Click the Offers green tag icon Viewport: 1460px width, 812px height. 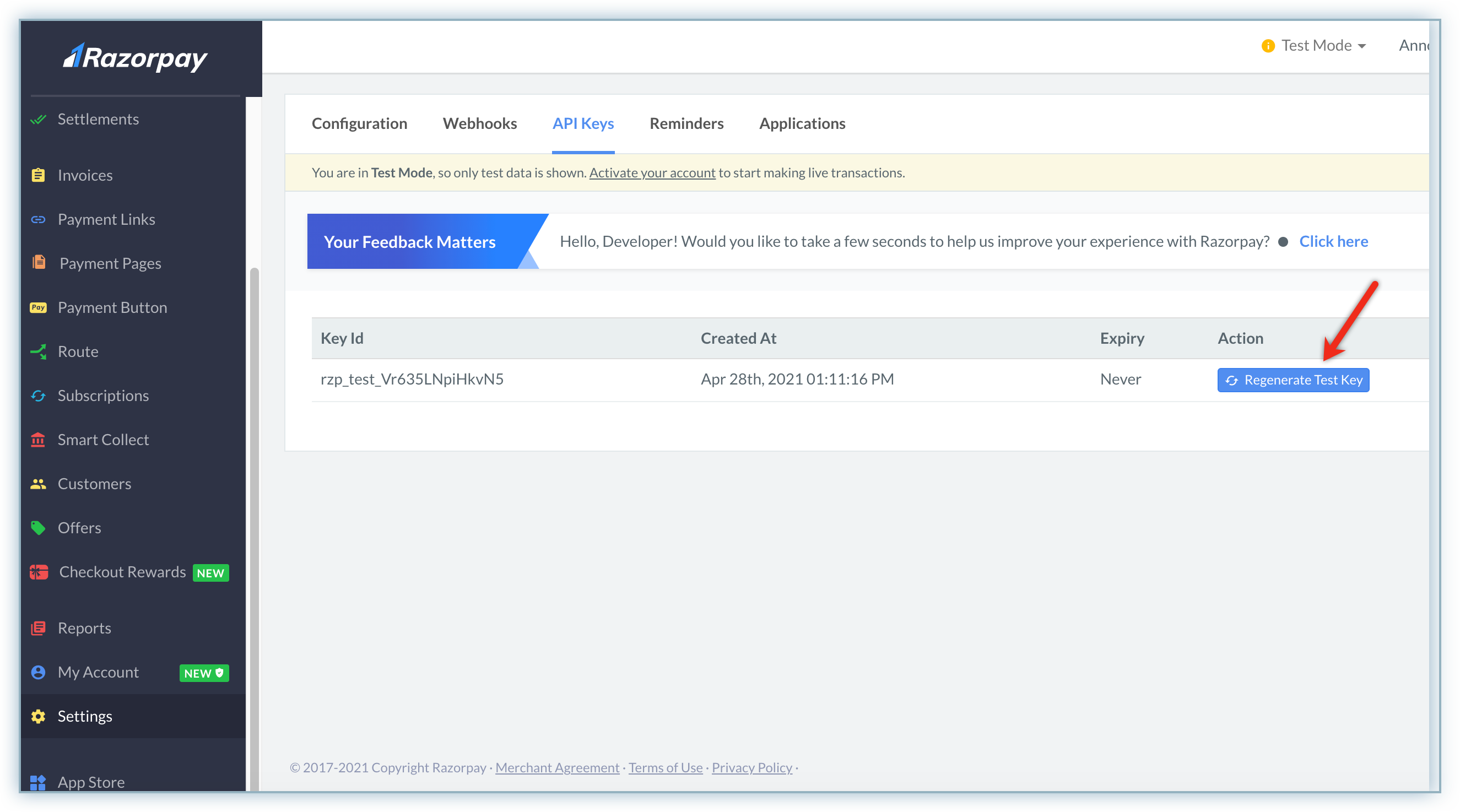(x=38, y=528)
